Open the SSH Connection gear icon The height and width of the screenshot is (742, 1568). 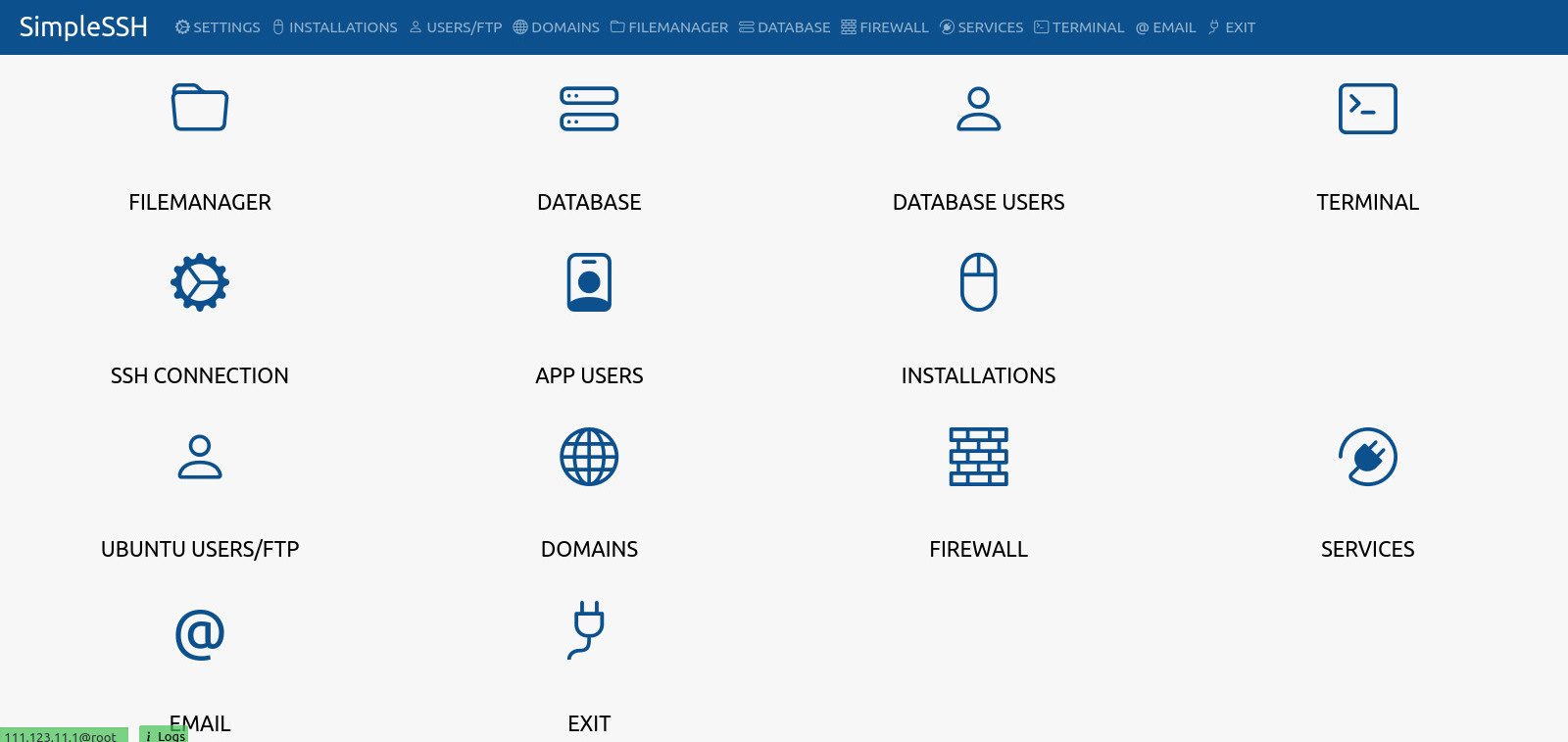(200, 282)
